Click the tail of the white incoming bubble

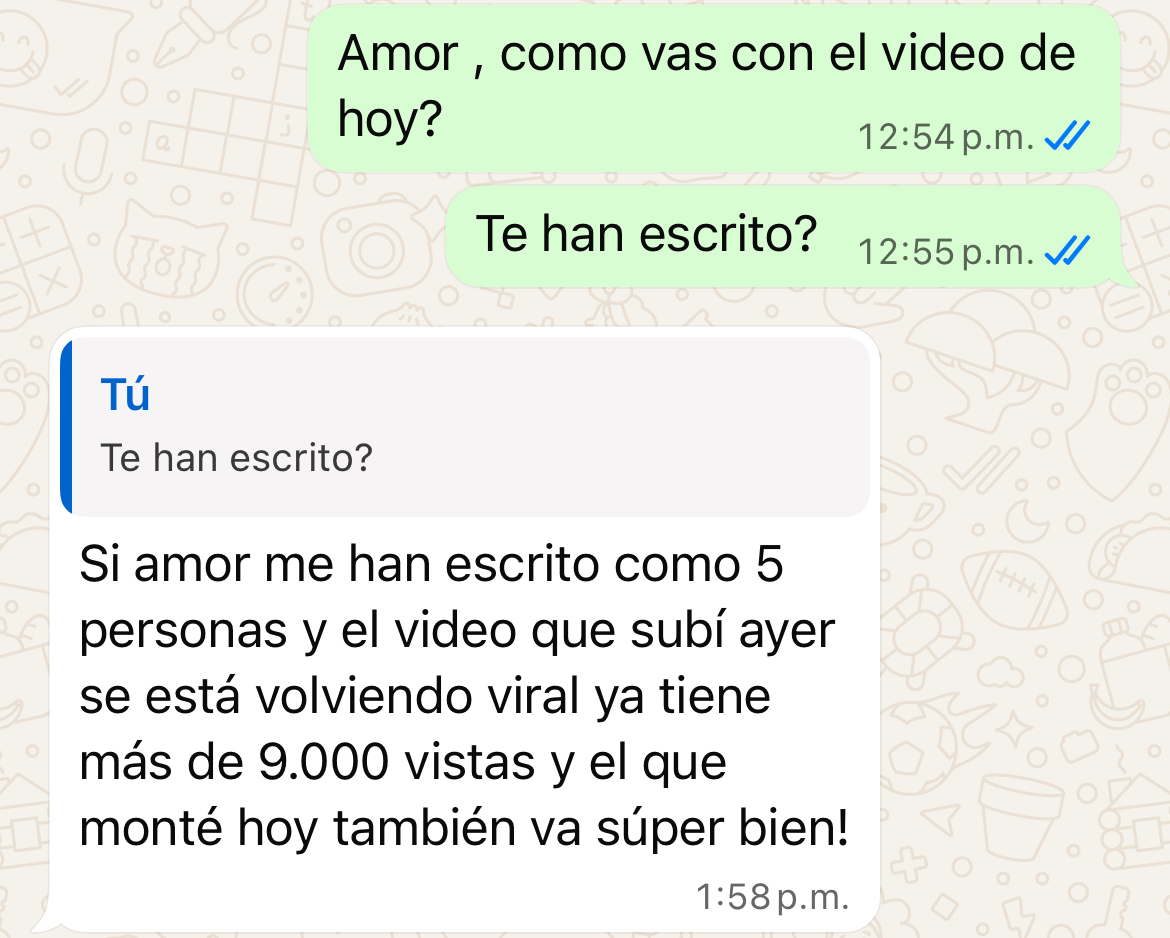[x=43, y=921]
